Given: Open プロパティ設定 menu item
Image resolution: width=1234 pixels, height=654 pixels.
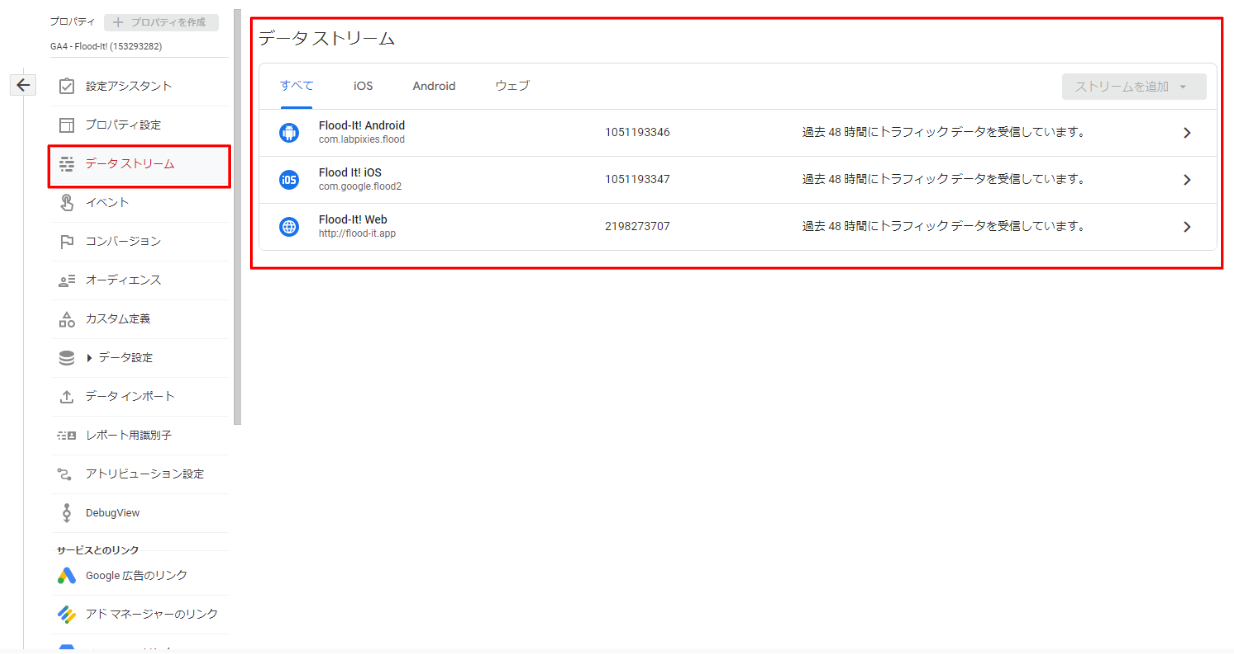Looking at the screenshot, I should pos(139,125).
